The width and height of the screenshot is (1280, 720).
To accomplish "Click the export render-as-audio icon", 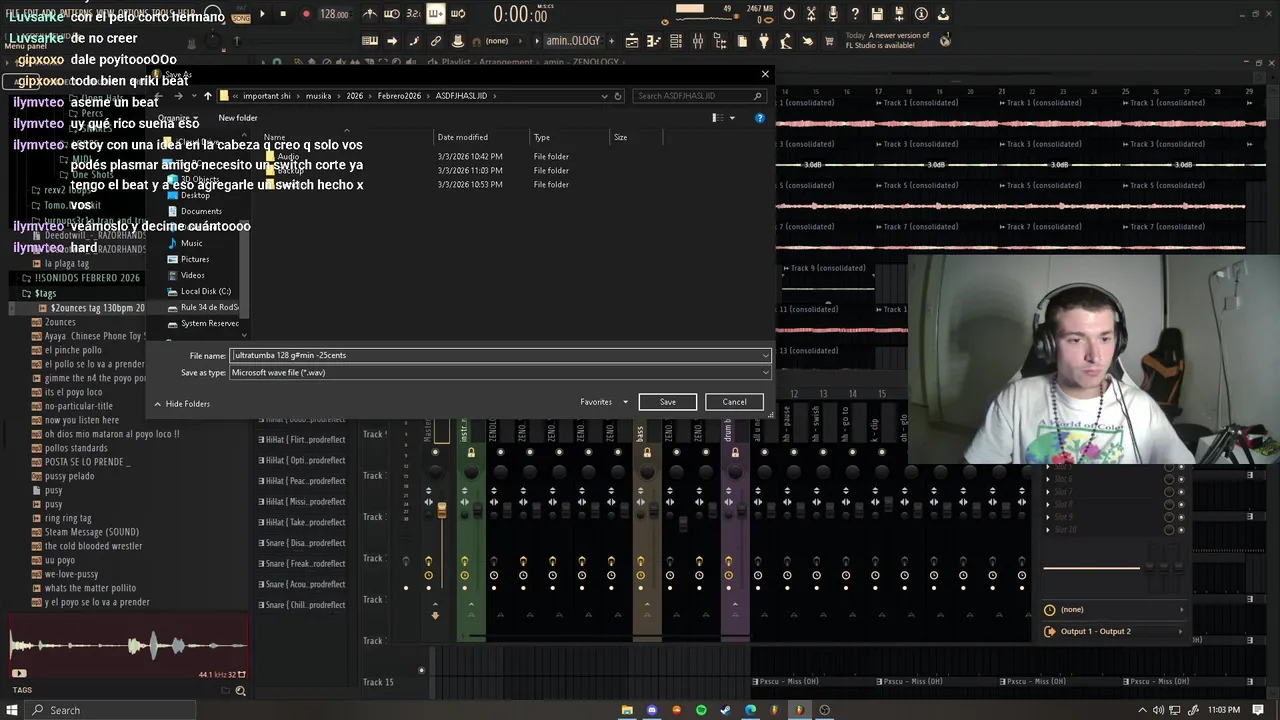I will pos(899,14).
